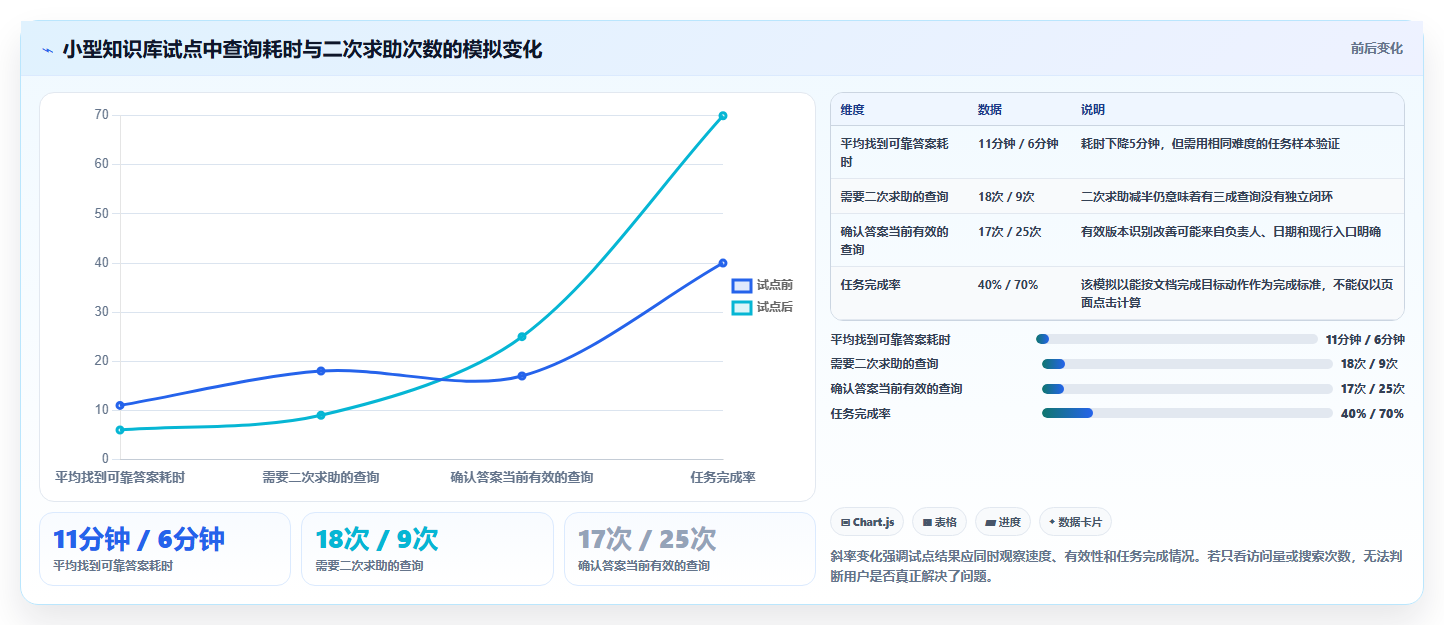The image size is (1444, 625).
Task: Click the 平均找到可靠答案耗时 progress bar
Action: (x=1177, y=339)
